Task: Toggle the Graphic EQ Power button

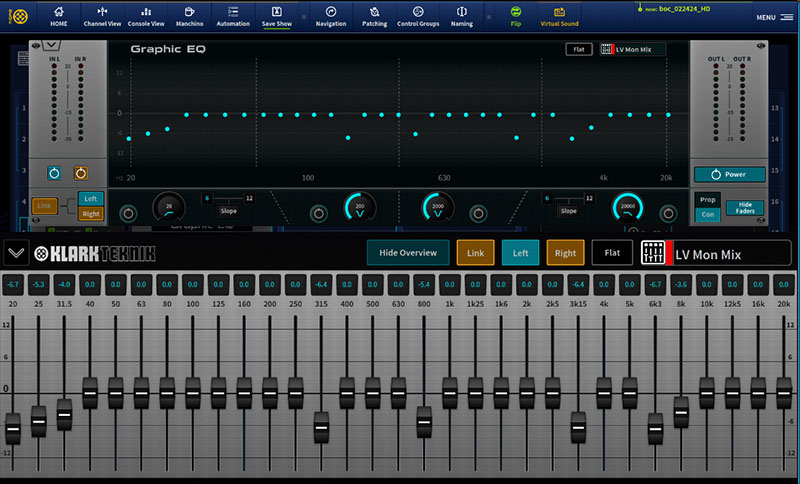Action: 730,174
